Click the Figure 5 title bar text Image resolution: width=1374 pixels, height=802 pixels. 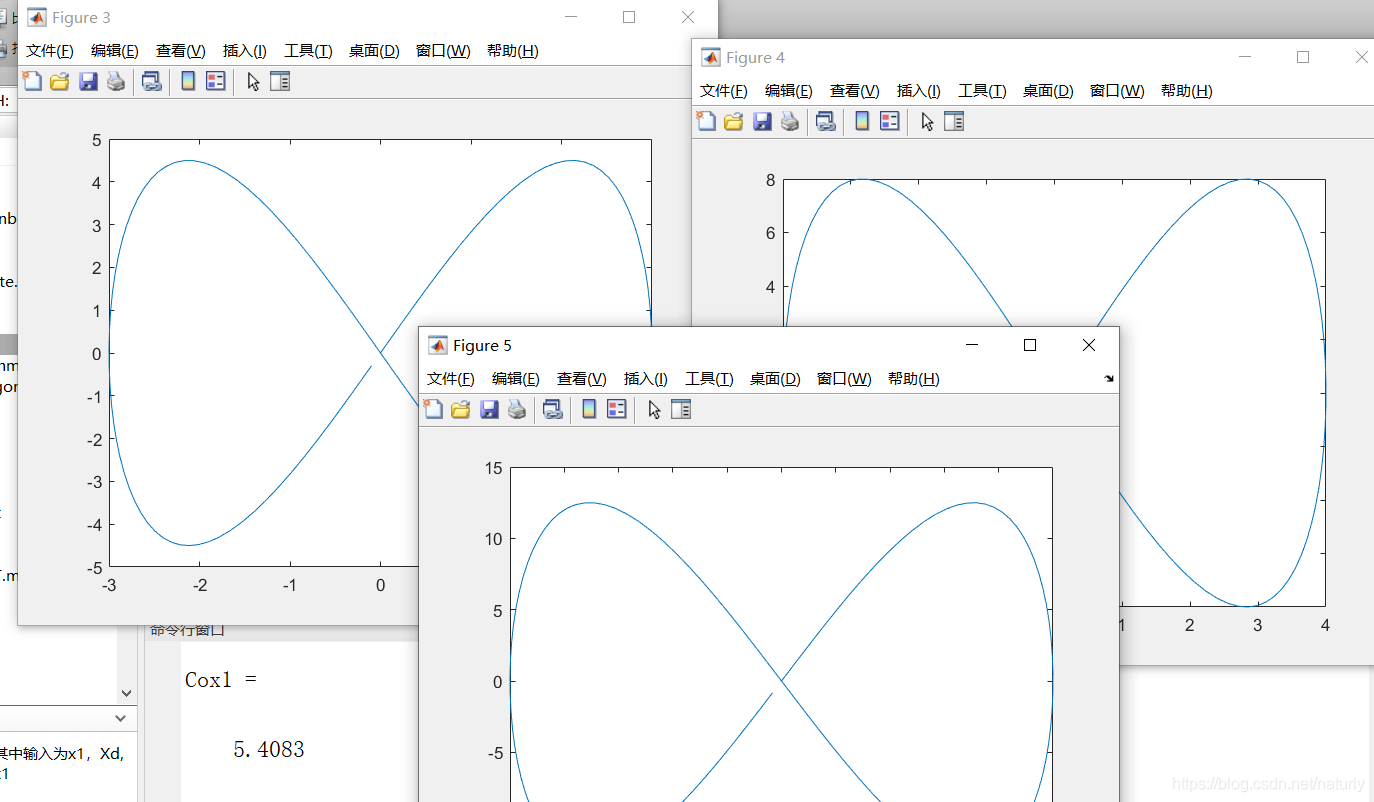tap(482, 345)
